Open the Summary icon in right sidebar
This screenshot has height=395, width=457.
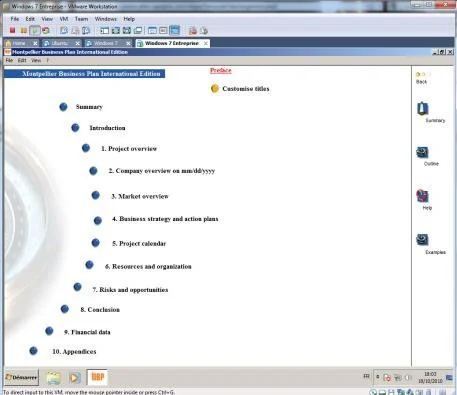coord(423,108)
